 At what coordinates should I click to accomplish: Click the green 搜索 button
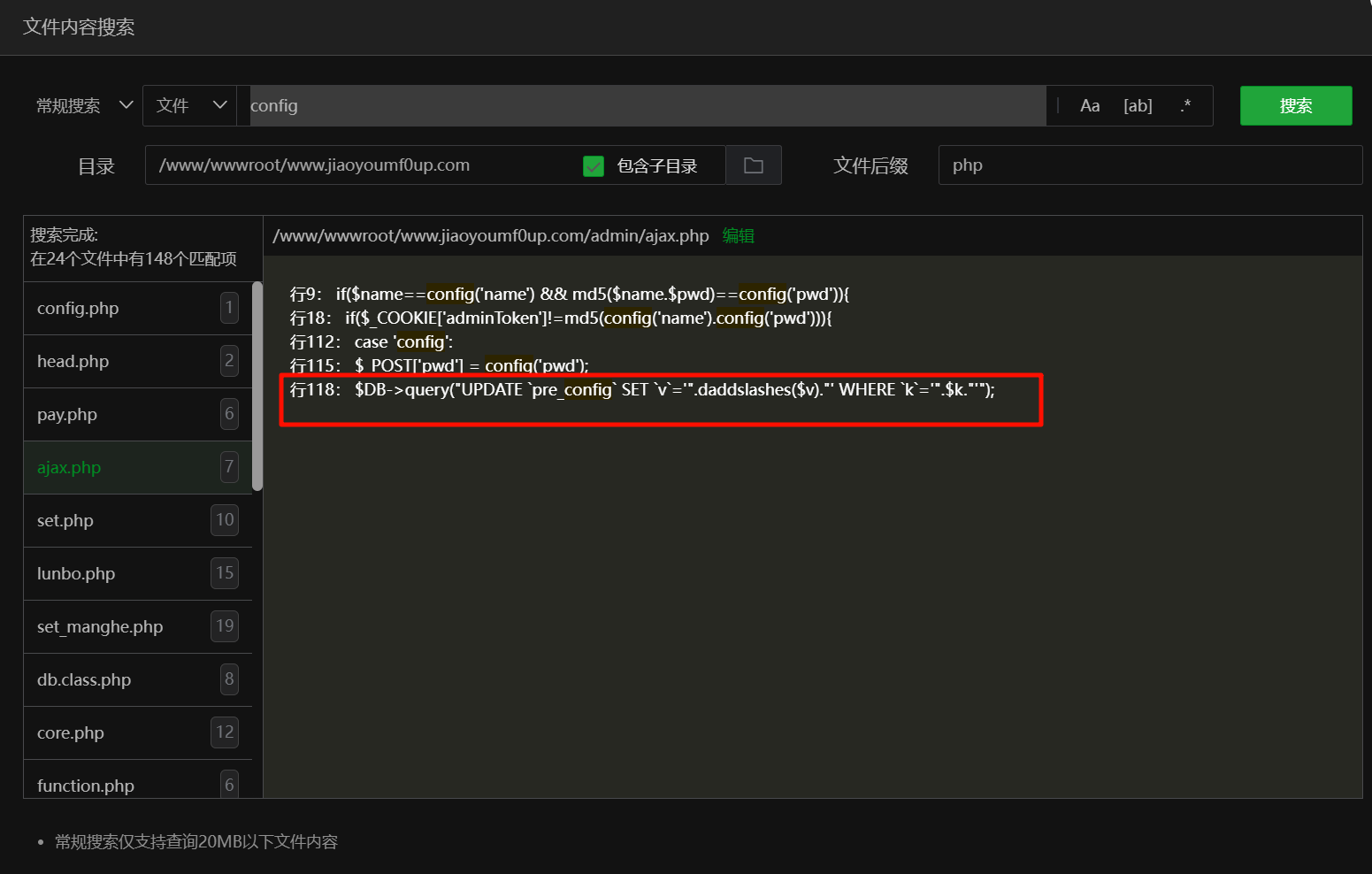tap(1295, 106)
